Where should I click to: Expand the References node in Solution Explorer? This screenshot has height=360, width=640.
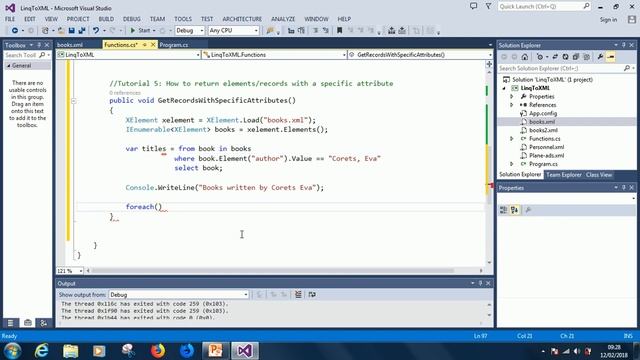coord(512,105)
